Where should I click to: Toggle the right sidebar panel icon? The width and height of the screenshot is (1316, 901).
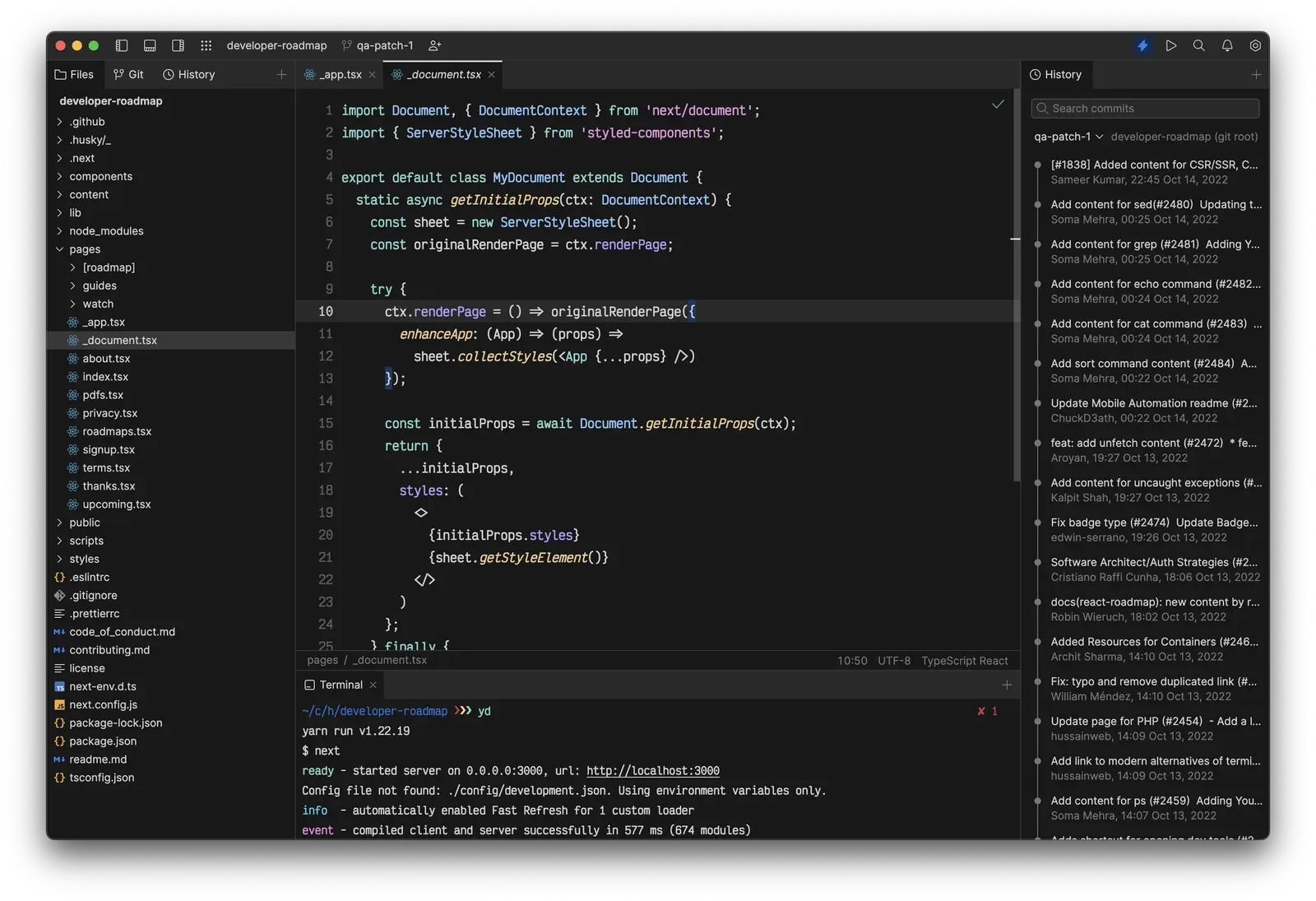point(178,45)
